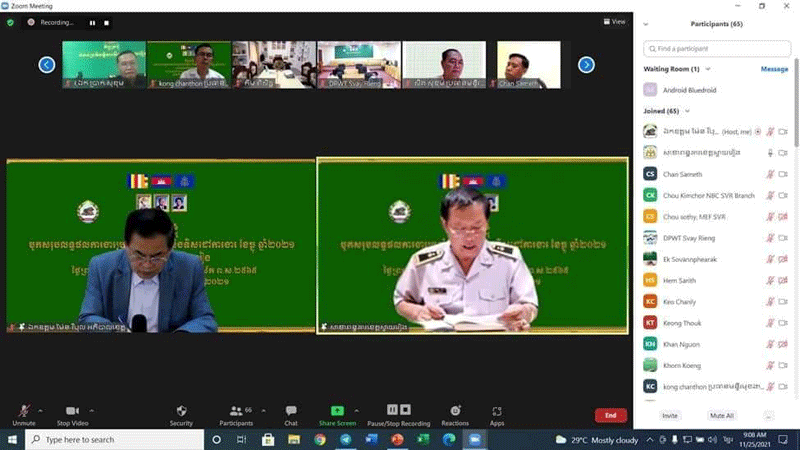Stop the recording from top indicator
The image size is (800, 450).
coord(107,22)
